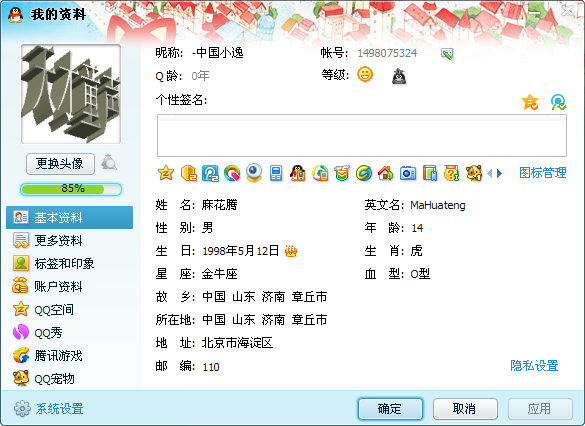Click the 85% profile completion bar
Viewport: 585px width, 426px height.
pos(71,189)
